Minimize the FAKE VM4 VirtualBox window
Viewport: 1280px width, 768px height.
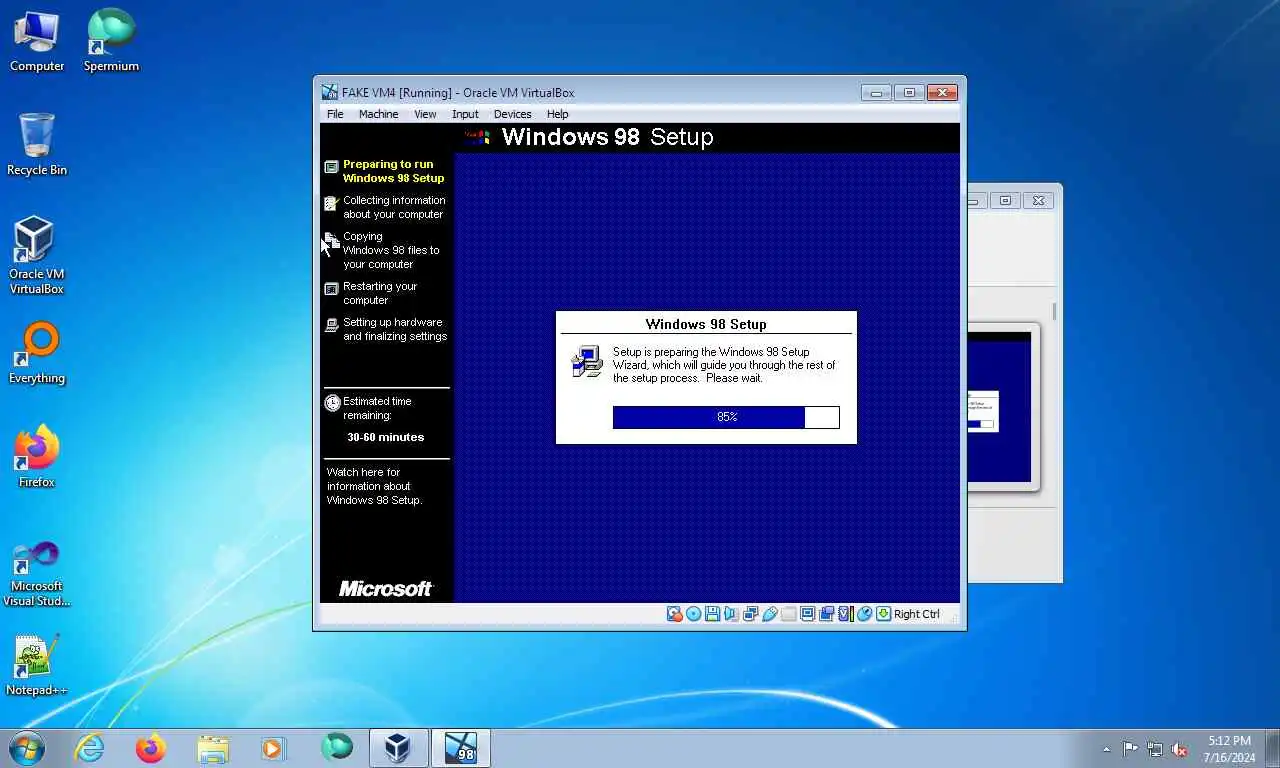click(x=876, y=93)
